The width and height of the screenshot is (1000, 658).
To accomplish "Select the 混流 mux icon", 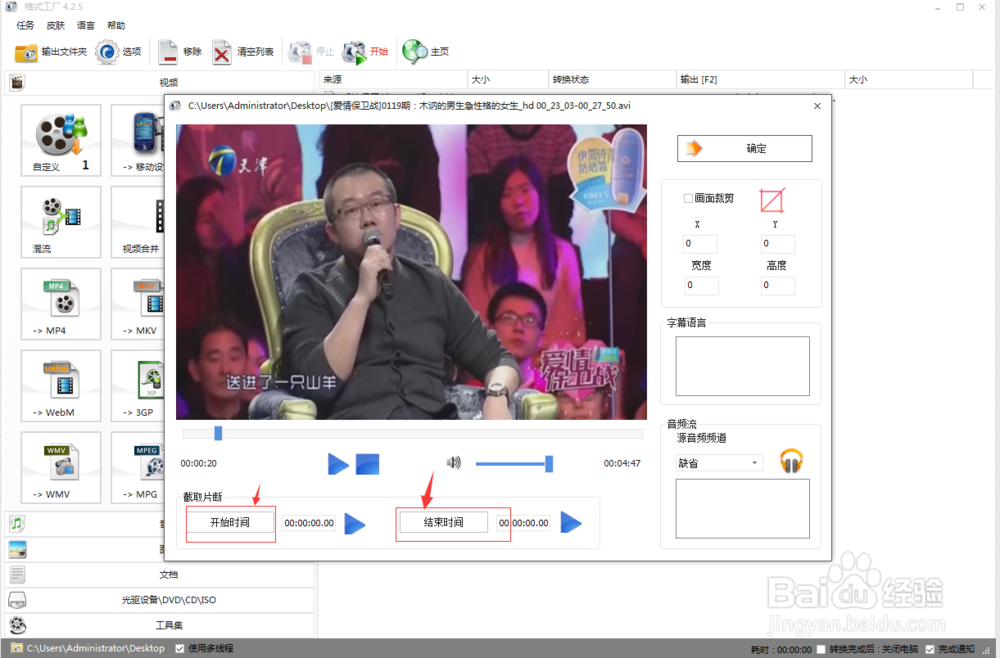I will click(61, 221).
